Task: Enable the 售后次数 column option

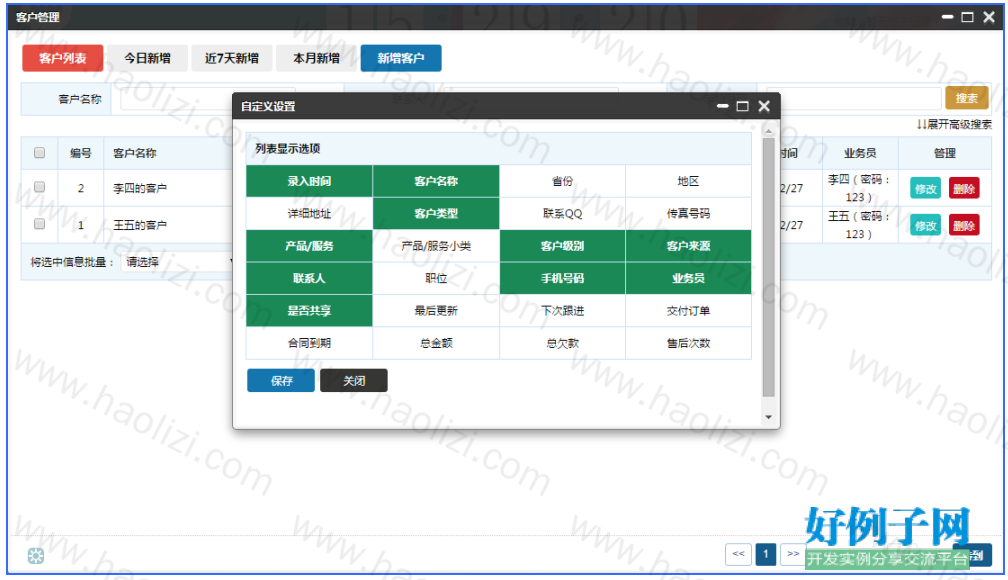Action: [688, 343]
